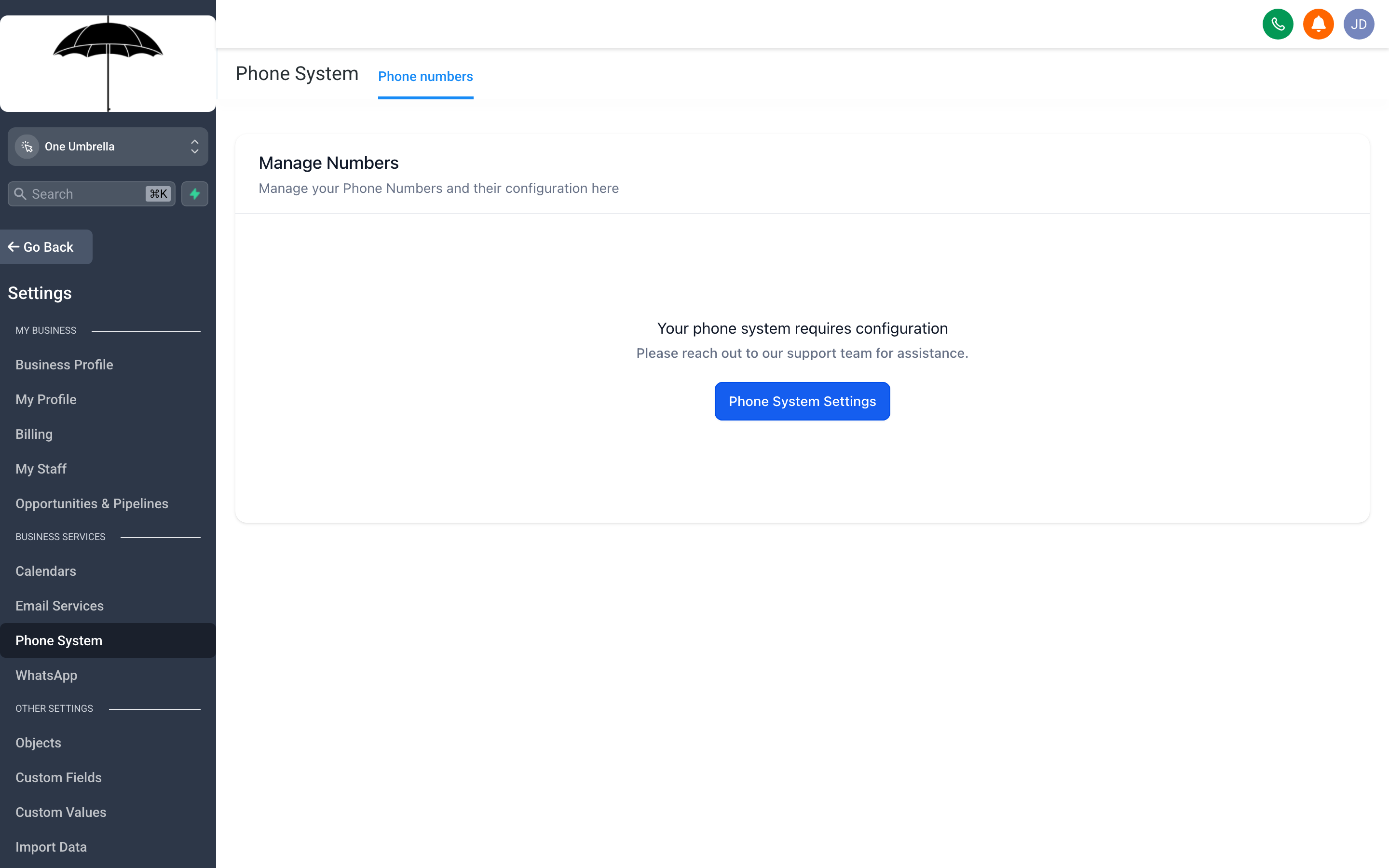Click the Settings sidebar heading
The height and width of the screenshot is (868, 1389).
click(x=40, y=293)
